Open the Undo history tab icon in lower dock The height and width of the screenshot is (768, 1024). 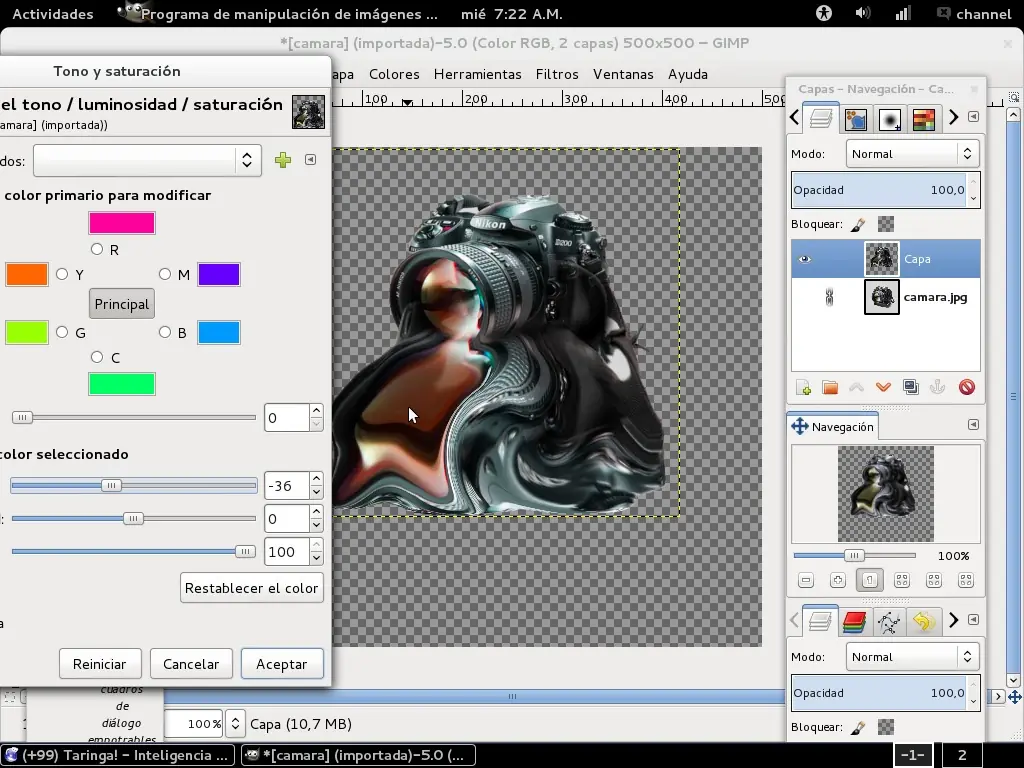point(923,621)
